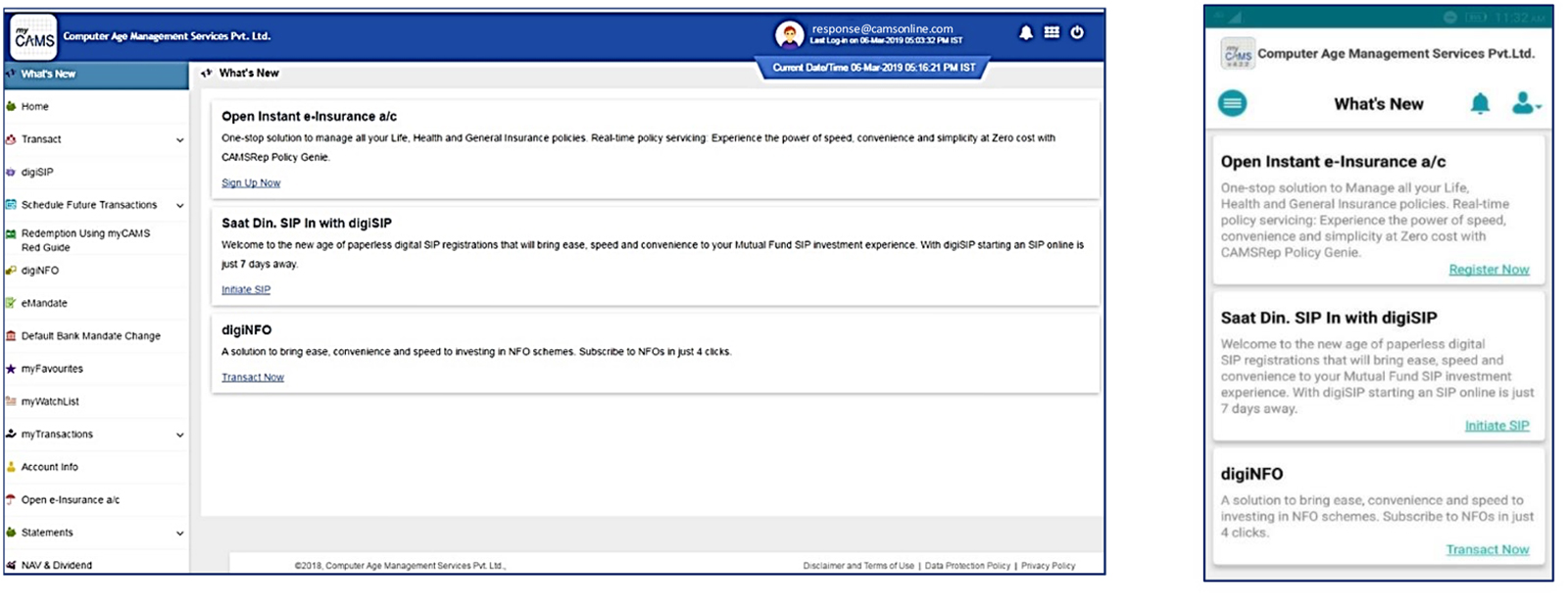This screenshot has width=1568, height=612.
Task: Open the Privacy Policy footer link
Action: coord(1048,566)
